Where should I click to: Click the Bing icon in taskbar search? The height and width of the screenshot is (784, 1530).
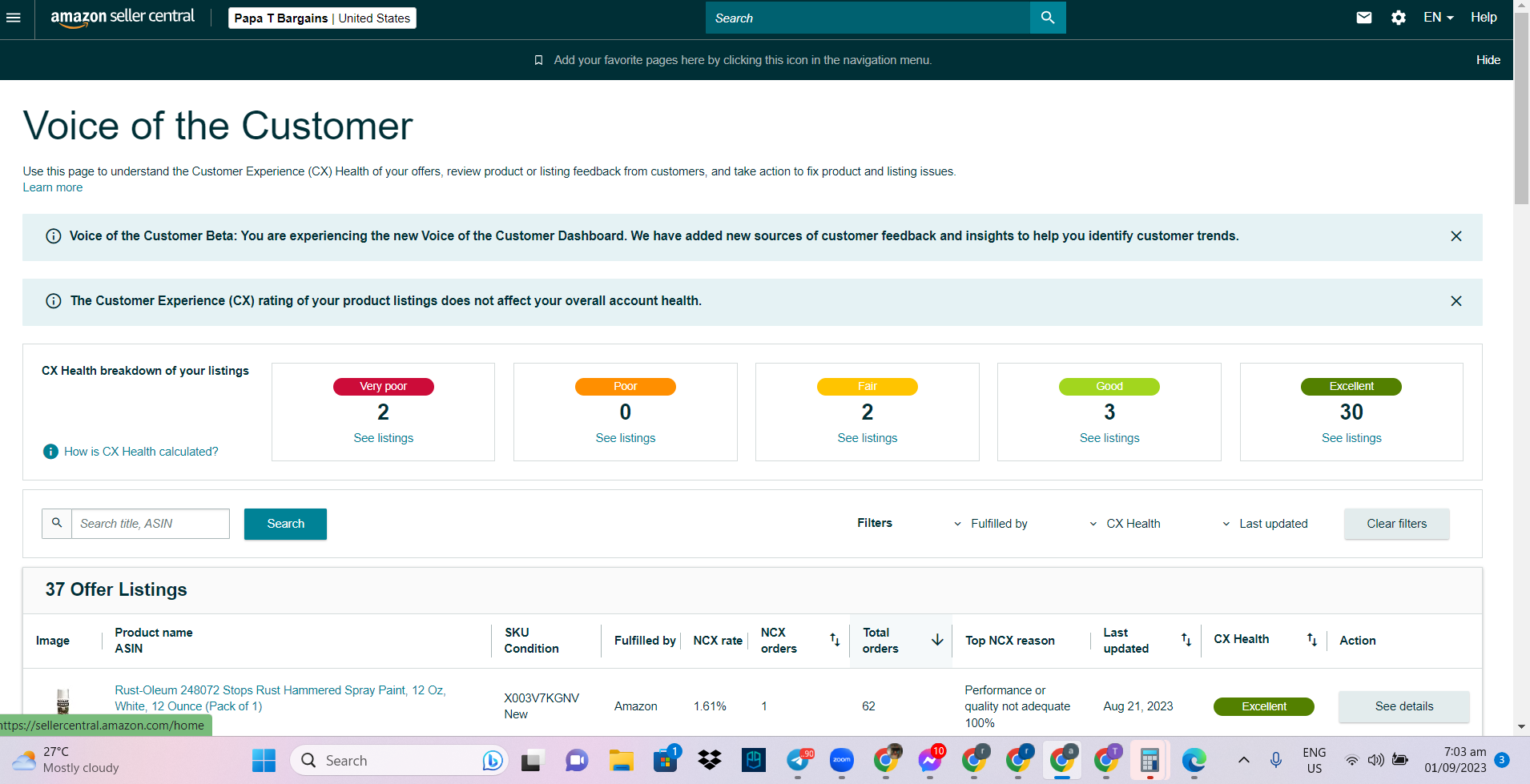point(493,761)
